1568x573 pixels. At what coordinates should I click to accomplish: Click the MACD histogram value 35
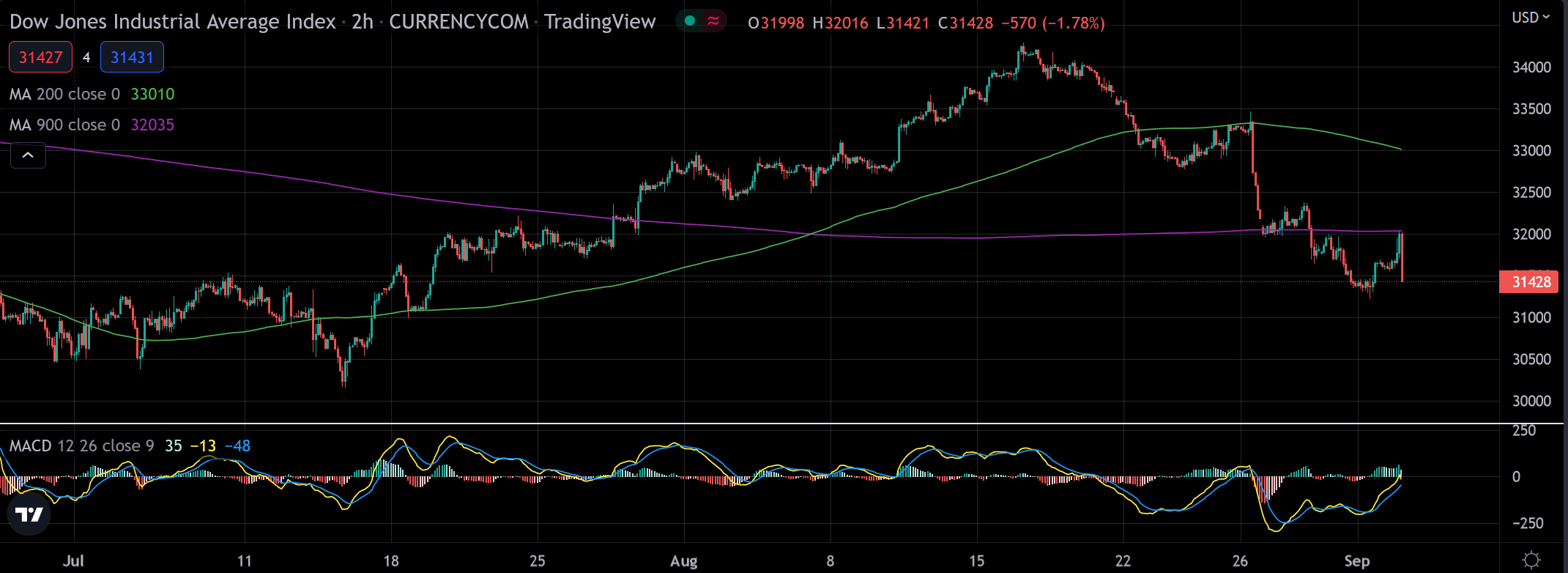[174, 446]
